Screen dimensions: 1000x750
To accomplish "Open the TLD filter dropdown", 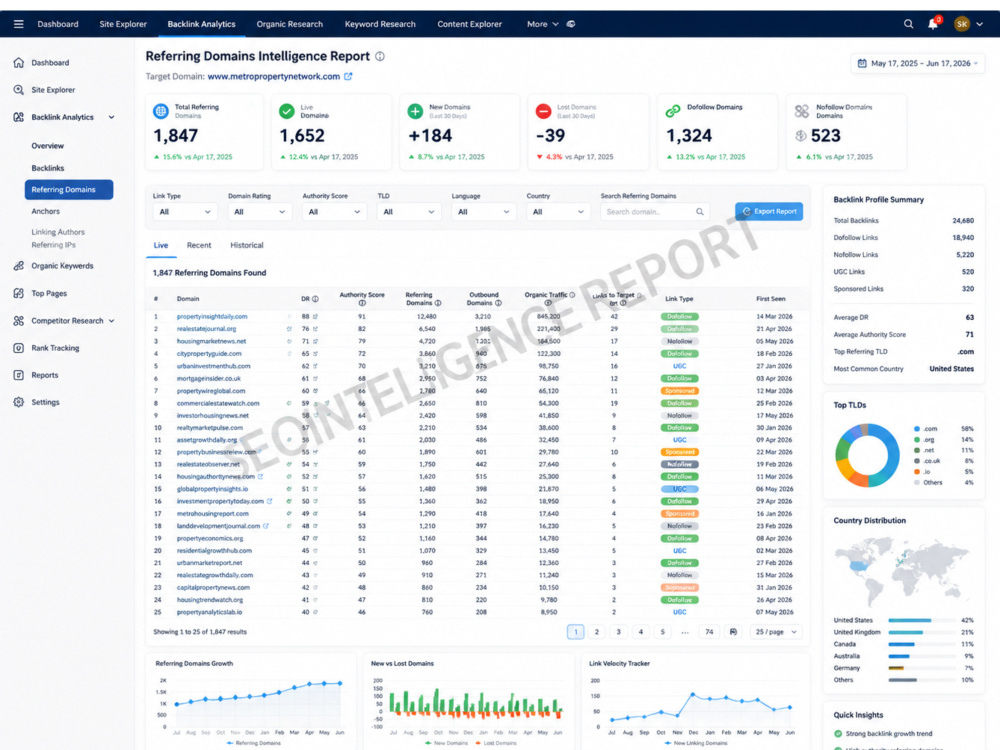I will 409,212.
